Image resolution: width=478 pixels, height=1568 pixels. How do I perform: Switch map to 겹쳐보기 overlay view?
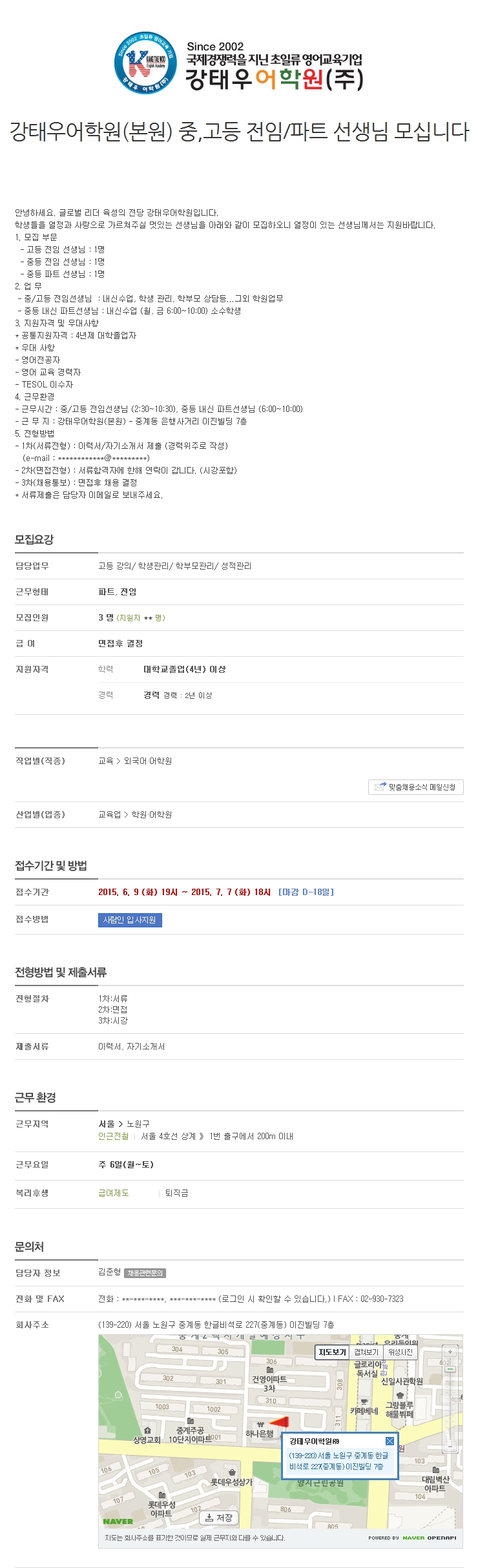click(366, 1352)
